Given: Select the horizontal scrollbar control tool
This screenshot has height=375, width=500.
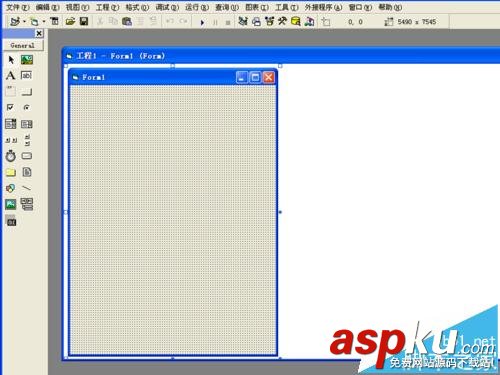Looking at the screenshot, I should click(x=11, y=140).
